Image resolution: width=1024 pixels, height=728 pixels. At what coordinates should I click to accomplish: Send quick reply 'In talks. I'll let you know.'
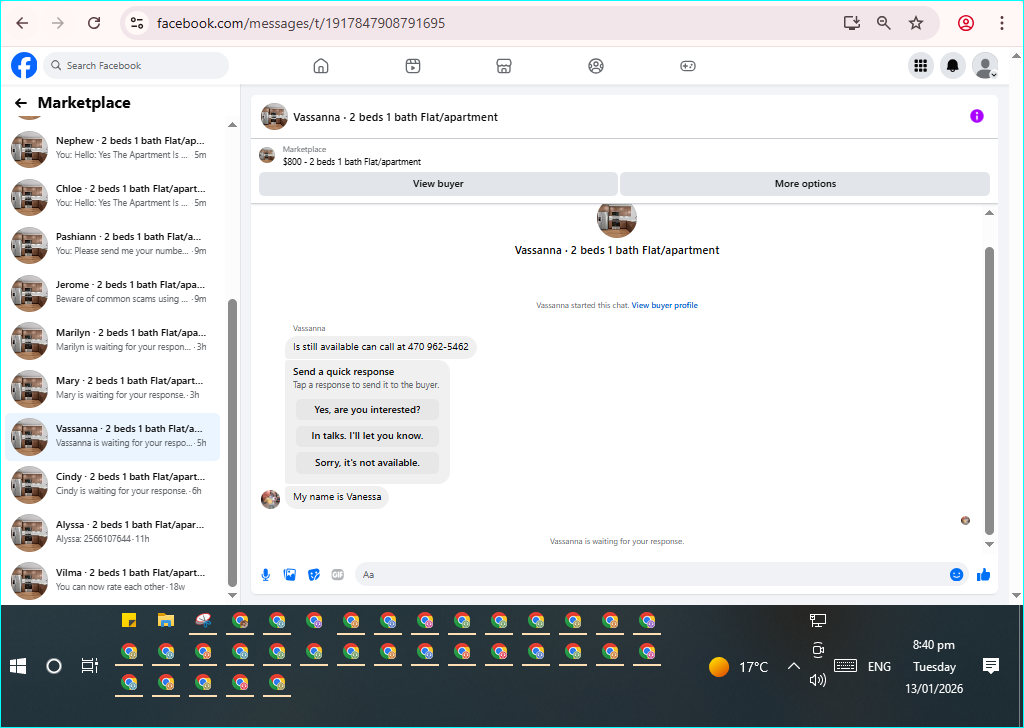point(367,436)
